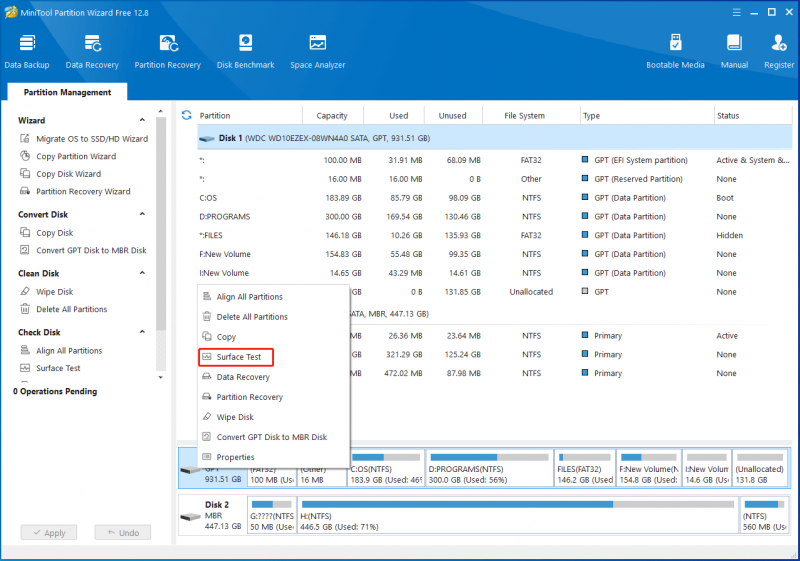Image resolution: width=800 pixels, height=561 pixels.
Task: Collapse the Check Disk section
Action: pos(142,332)
